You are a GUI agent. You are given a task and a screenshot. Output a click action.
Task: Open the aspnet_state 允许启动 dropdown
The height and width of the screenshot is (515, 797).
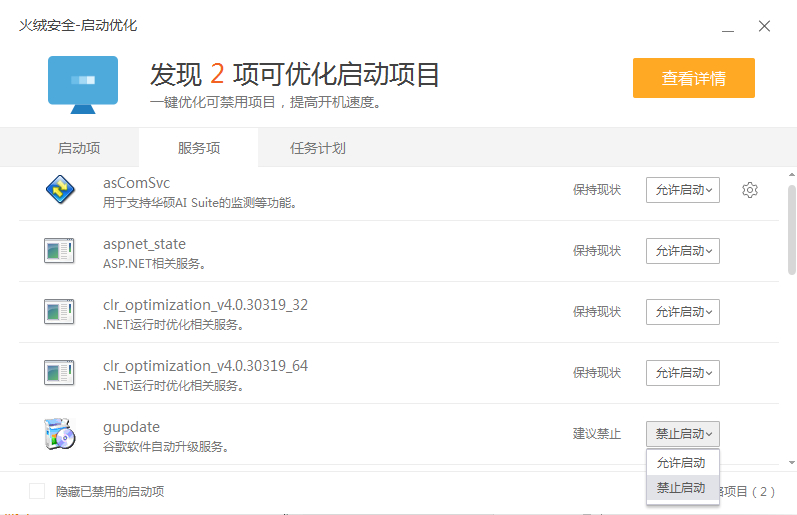[x=683, y=251]
